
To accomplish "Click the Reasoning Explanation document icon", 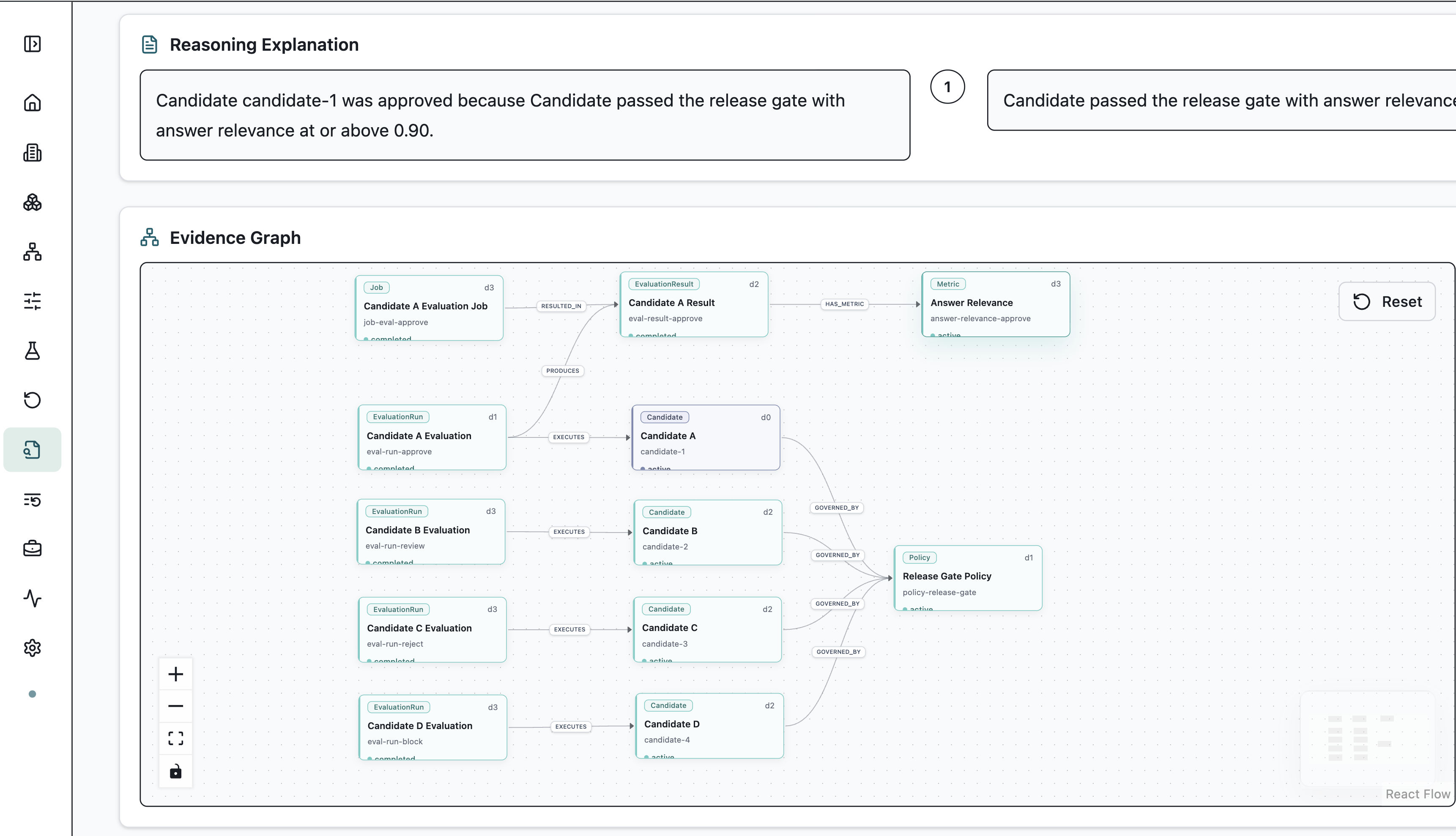I will point(149,45).
